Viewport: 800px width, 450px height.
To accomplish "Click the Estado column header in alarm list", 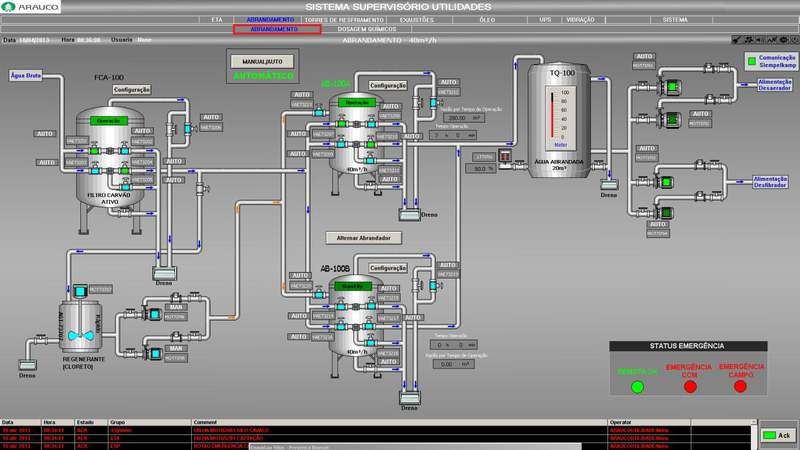I will click(91, 422).
